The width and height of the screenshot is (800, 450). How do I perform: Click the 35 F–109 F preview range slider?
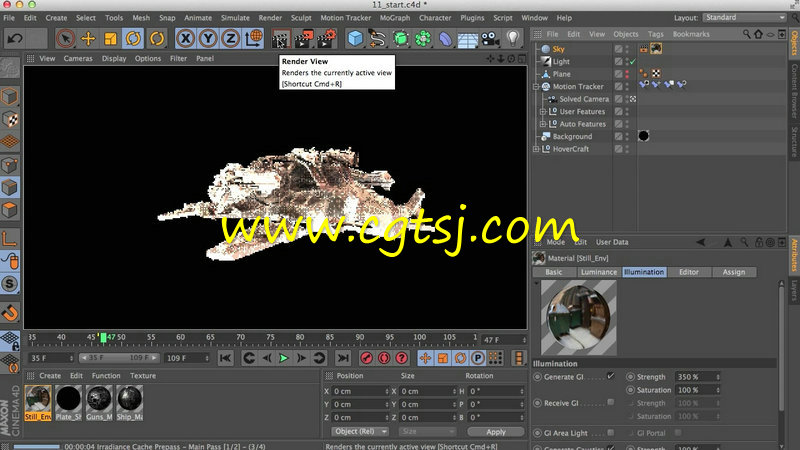pos(119,358)
